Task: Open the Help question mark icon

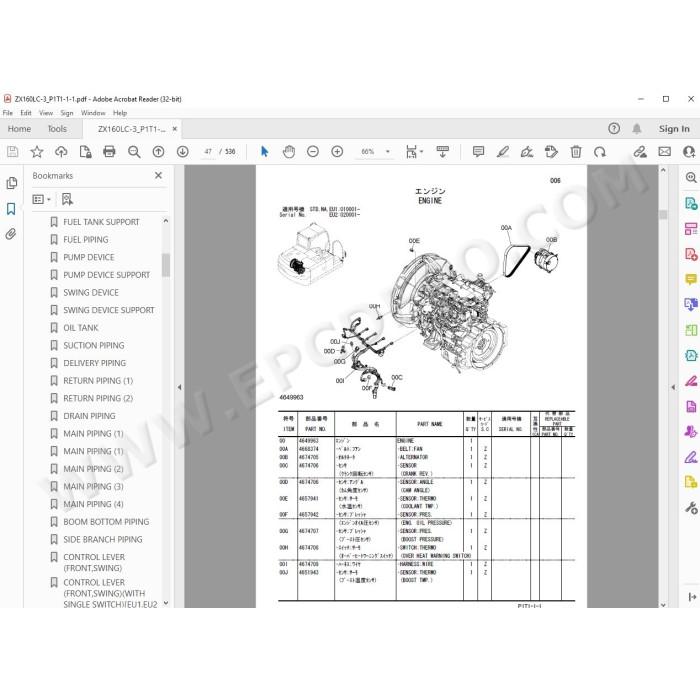Action: point(614,129)
